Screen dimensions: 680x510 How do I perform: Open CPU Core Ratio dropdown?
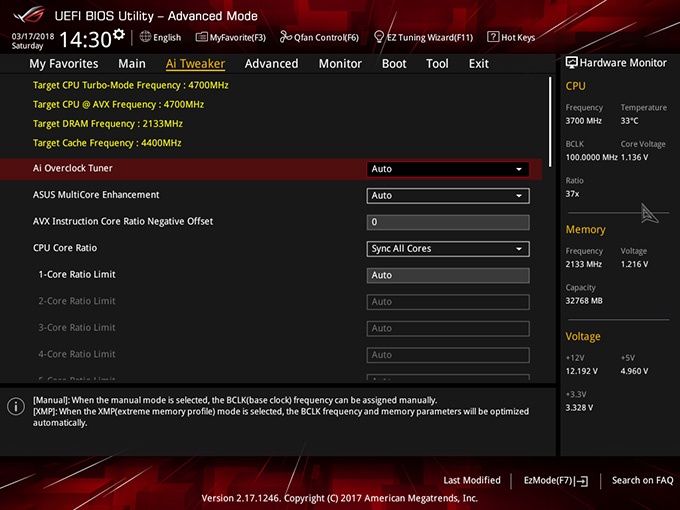[448, 249]
